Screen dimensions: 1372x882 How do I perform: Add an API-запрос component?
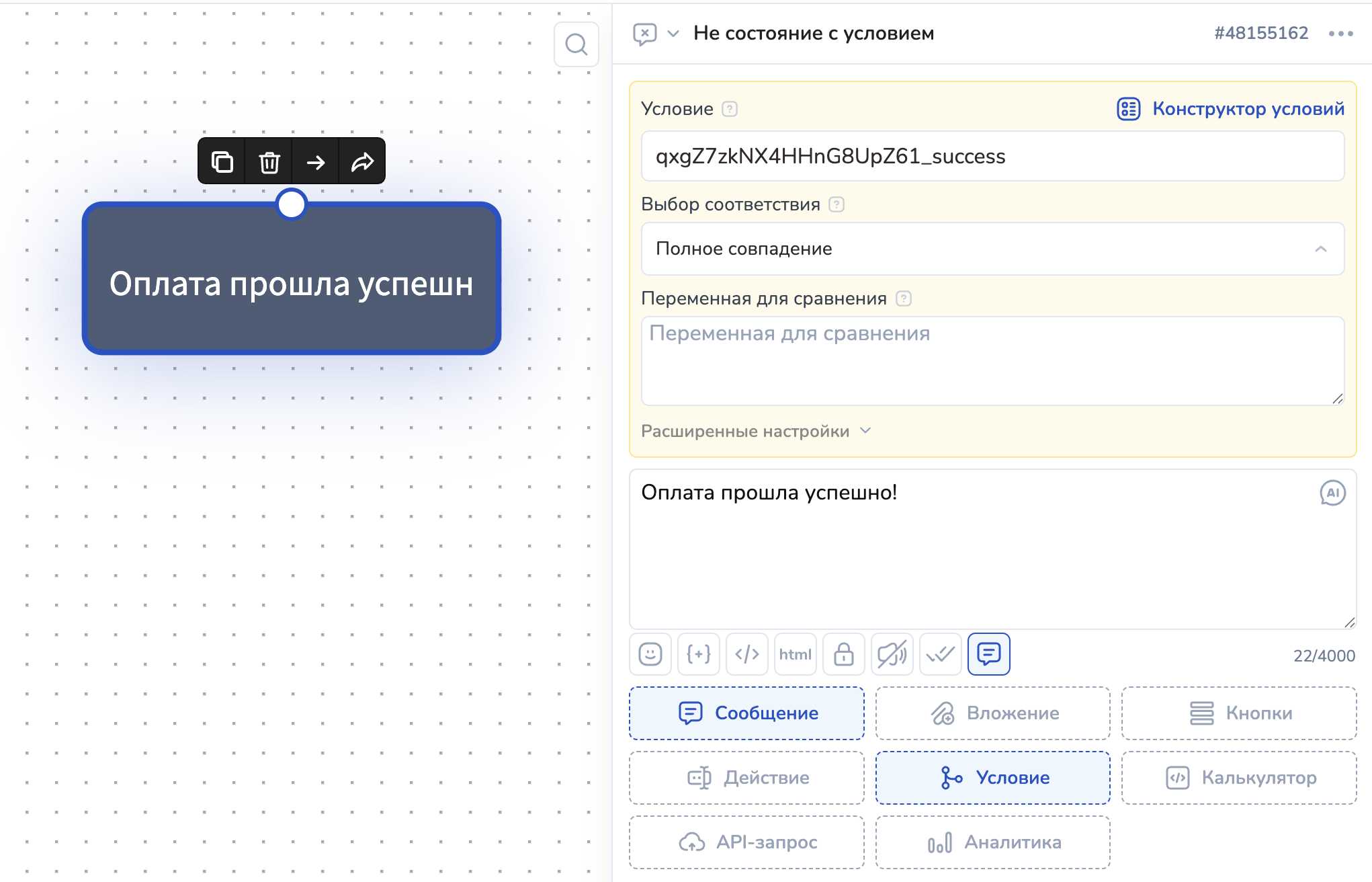click(x=746, y=842)
